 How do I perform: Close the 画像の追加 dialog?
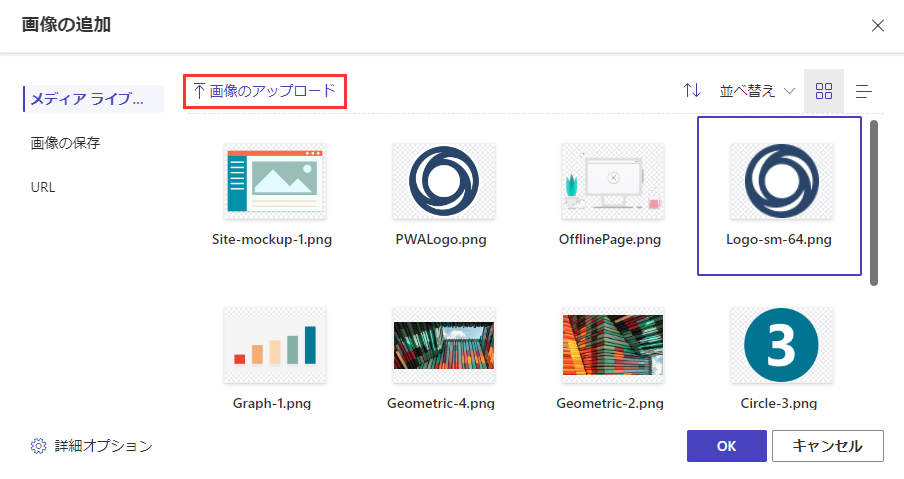pyautogui.click(x=877, y=26)
